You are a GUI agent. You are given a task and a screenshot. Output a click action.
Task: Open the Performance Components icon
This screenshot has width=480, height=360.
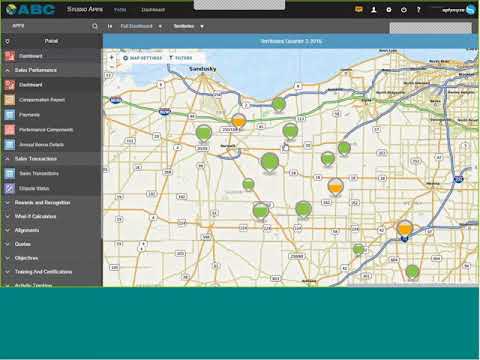click(10, 130)
